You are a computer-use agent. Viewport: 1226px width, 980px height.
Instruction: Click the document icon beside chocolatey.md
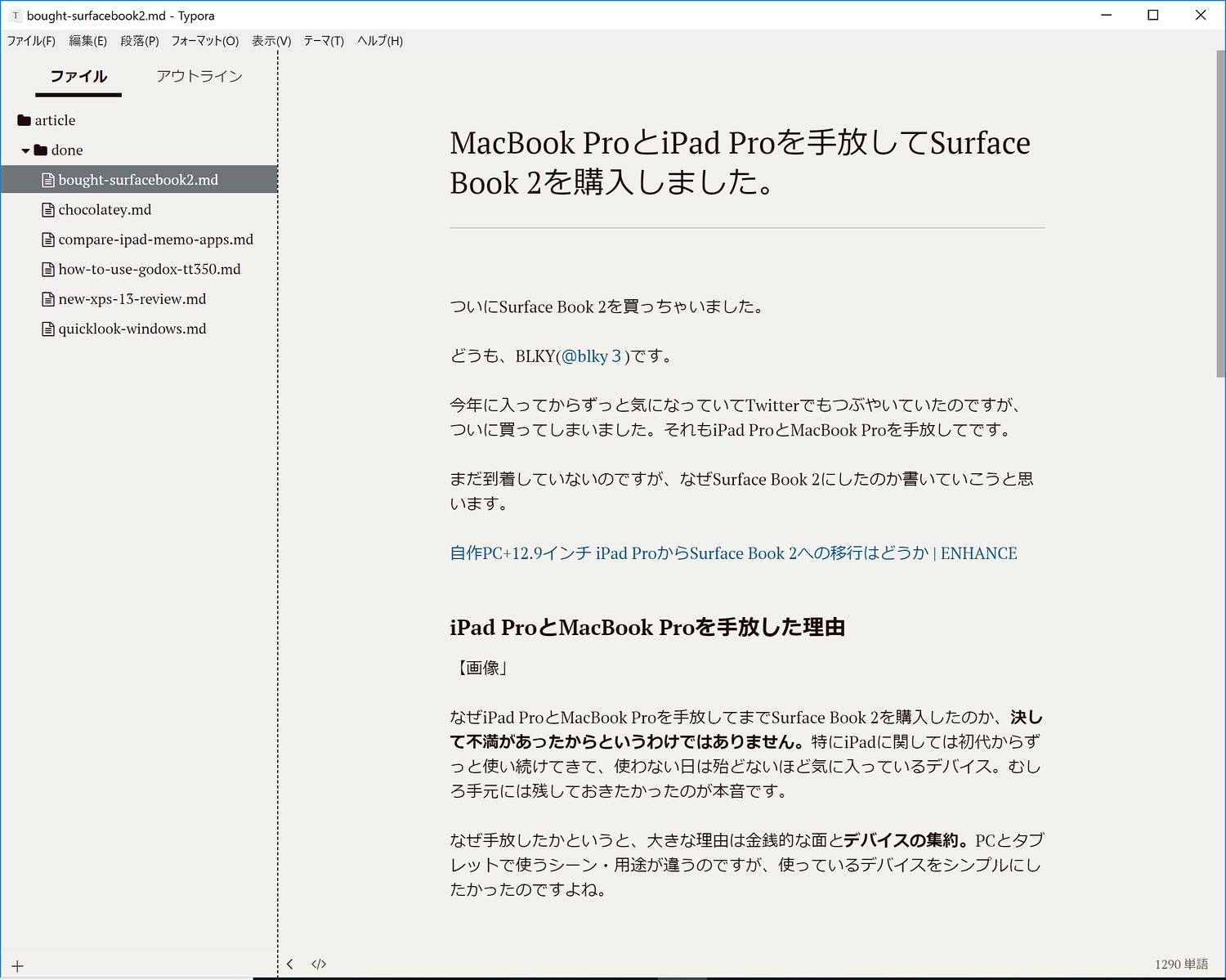point(48,210)
